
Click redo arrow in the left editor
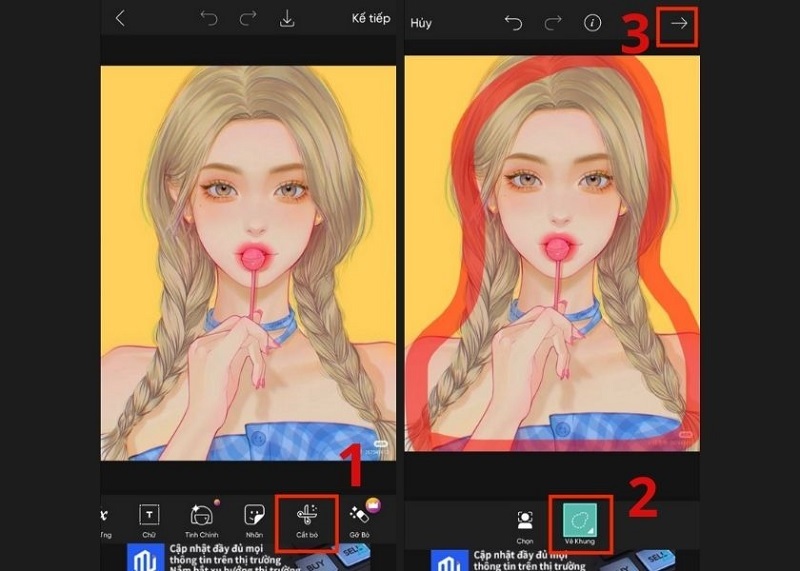coord(248,19)
